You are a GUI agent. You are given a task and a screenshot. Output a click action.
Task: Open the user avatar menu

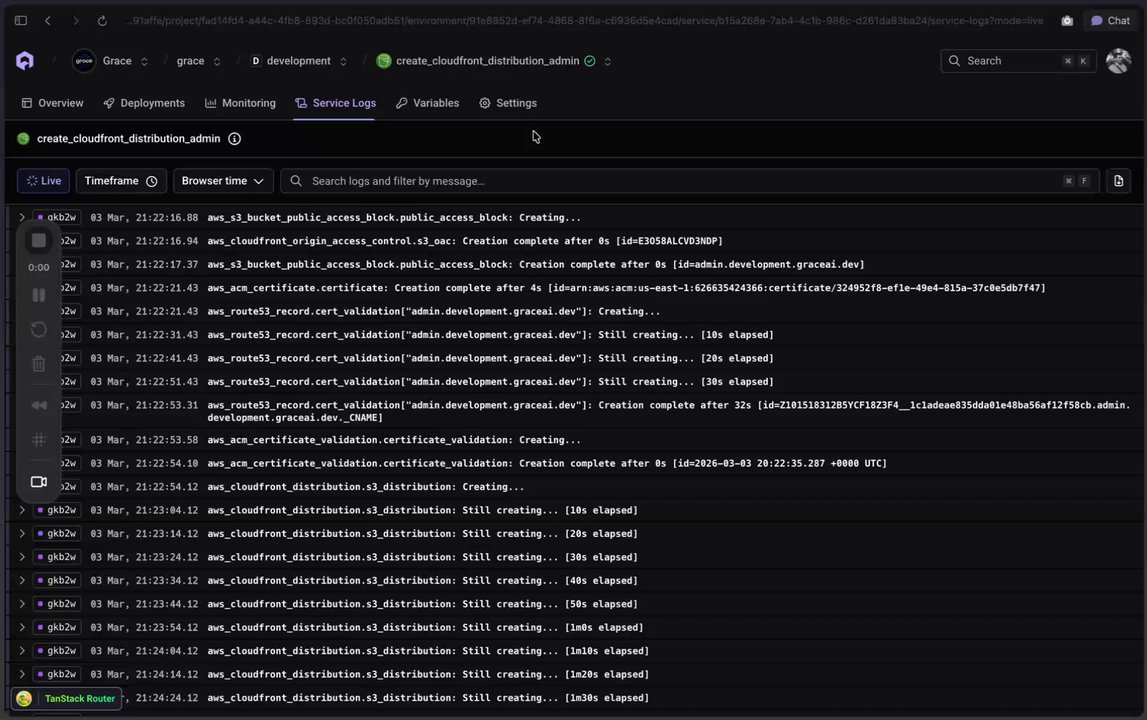point(1117,61)
